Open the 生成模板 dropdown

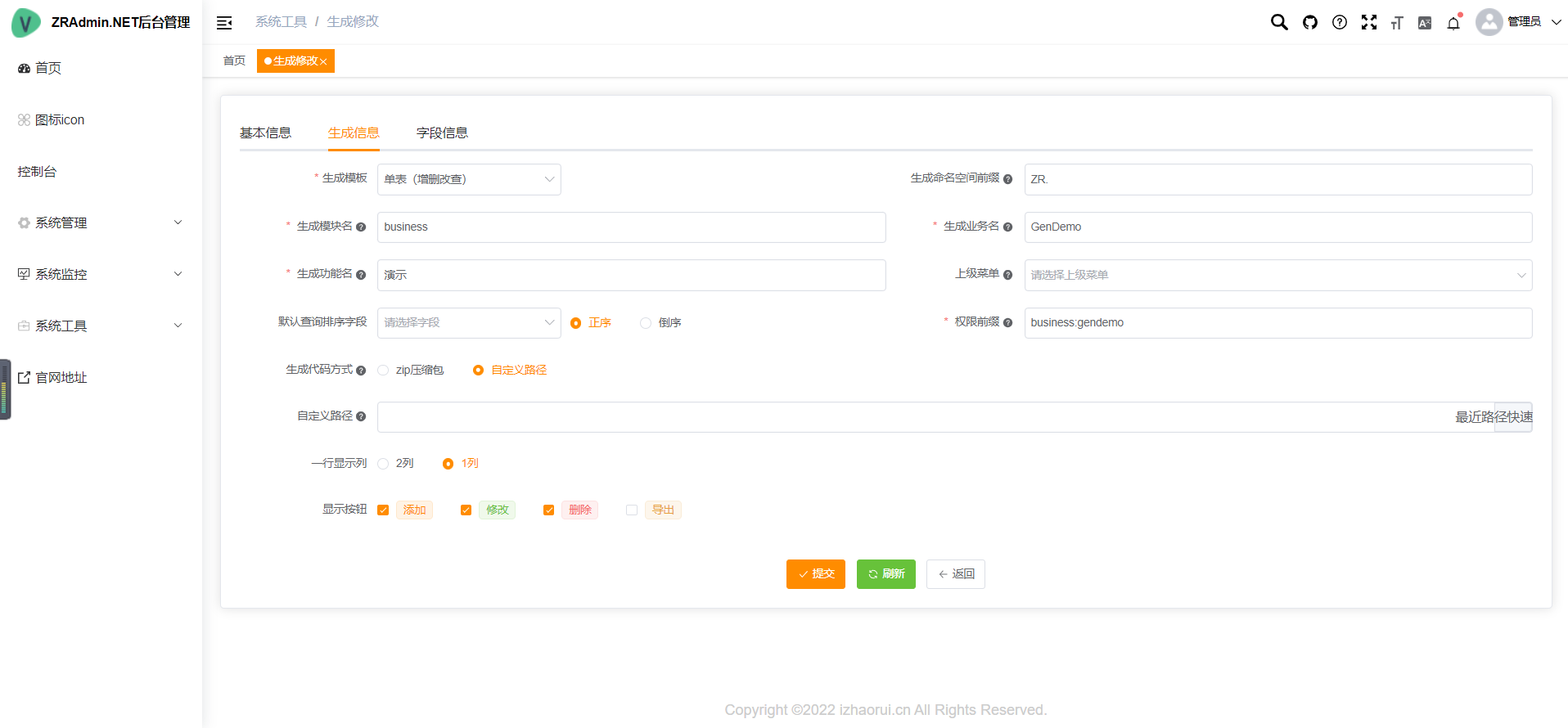469,179
